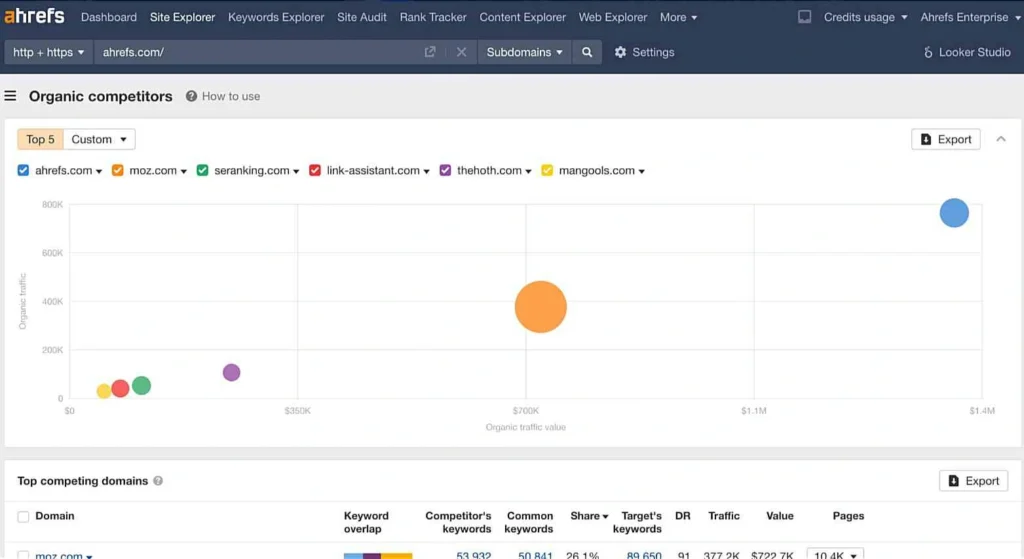Uncheck the thehoth.com checkbox

(445, 170)
